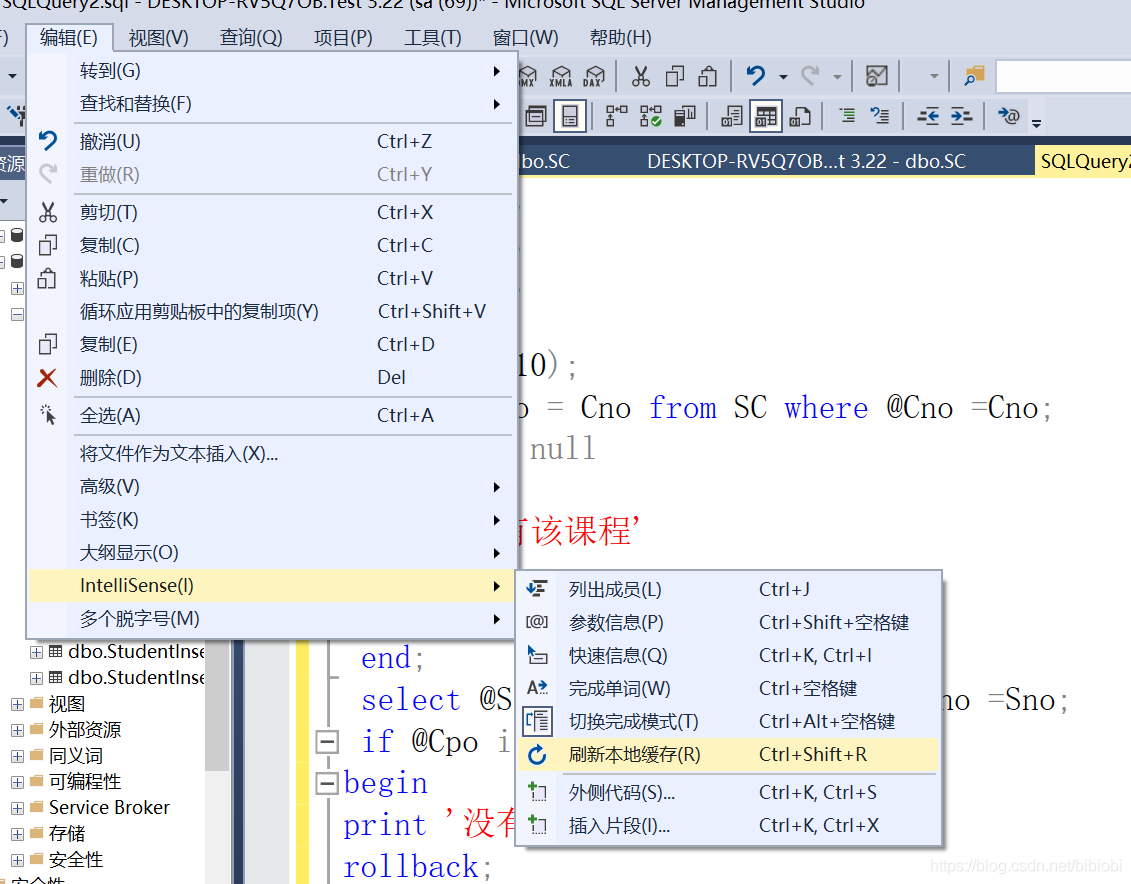Click Include Client Statistics icon
This screenshot has height=884, width=1131.
click(x=685, y=116)
